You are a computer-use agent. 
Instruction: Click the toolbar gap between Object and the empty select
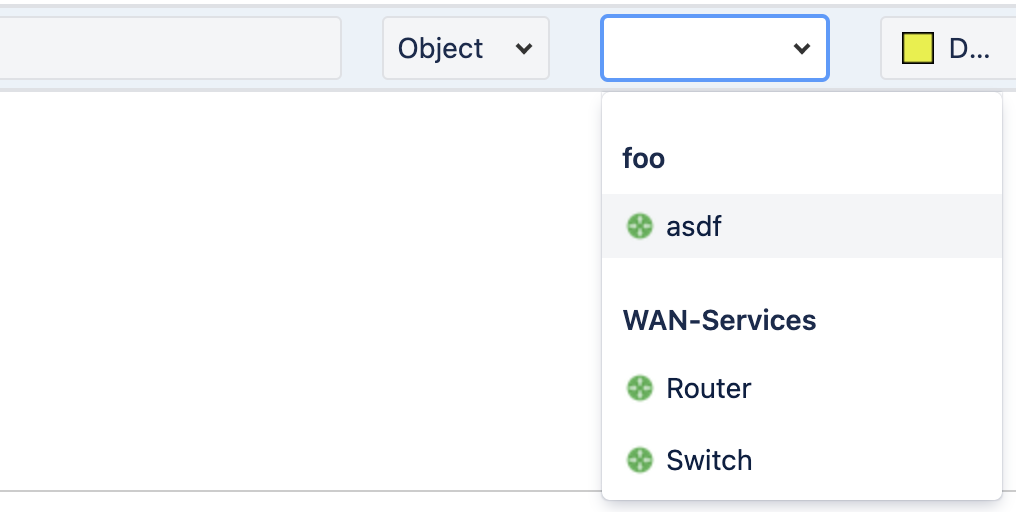coord(575,49)
